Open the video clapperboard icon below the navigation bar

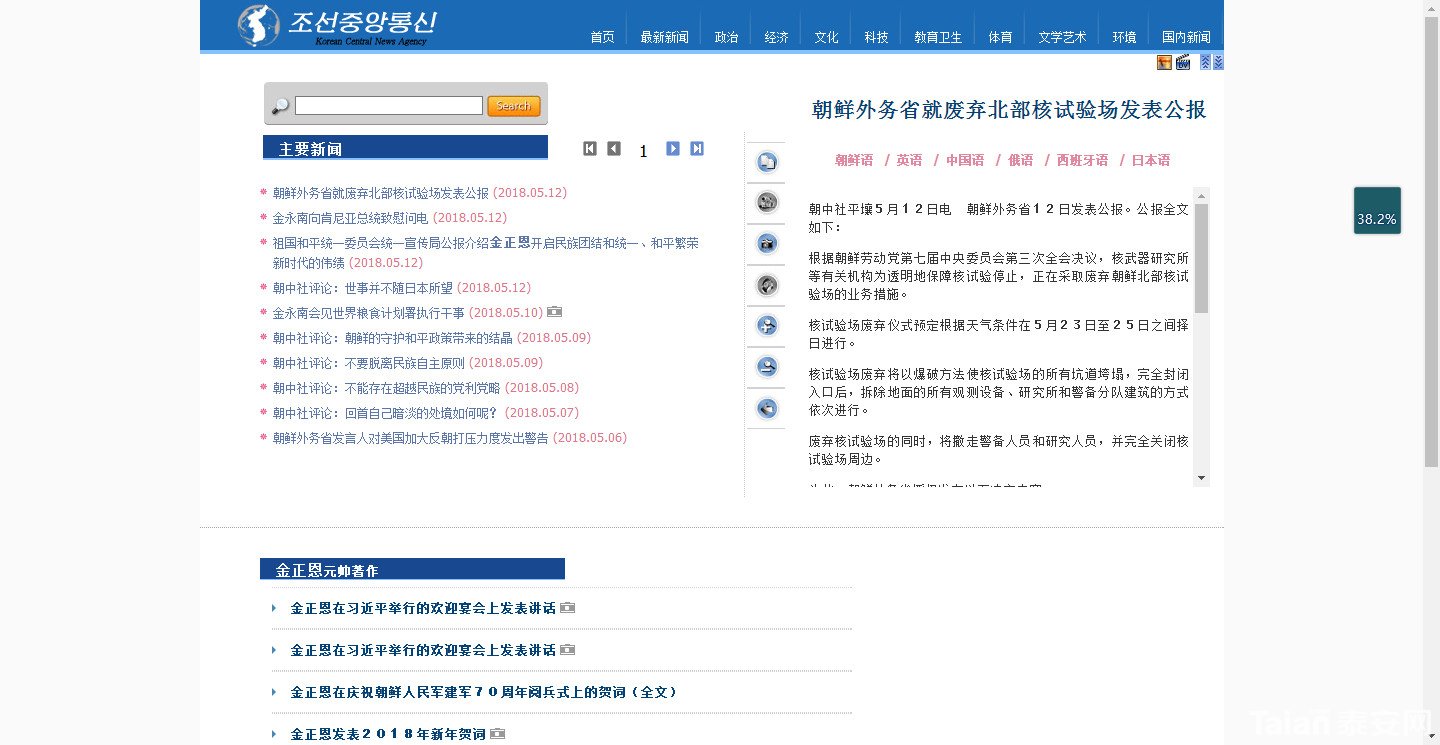pos(1183,62)
